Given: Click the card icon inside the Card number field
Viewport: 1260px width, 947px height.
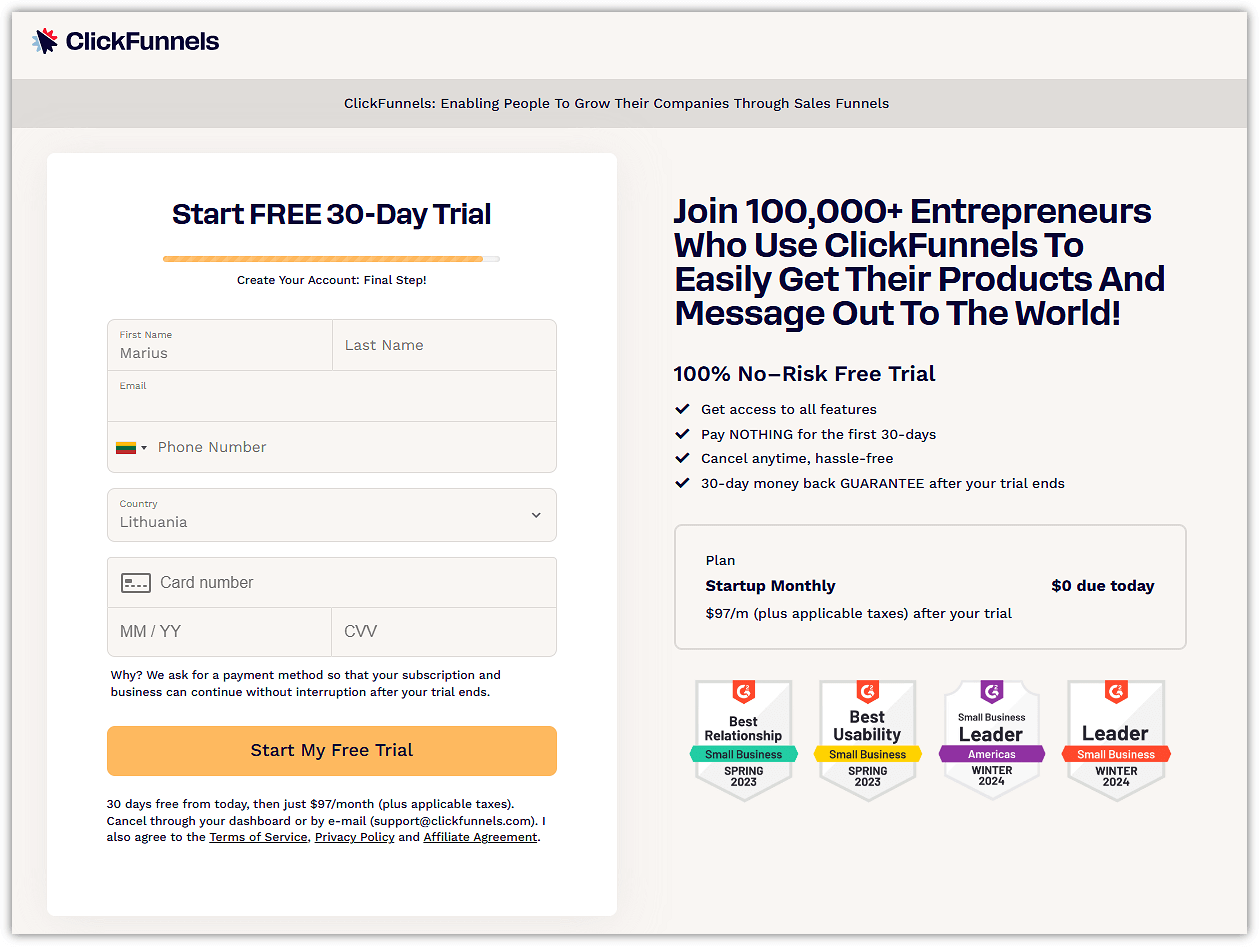Looking at the screenshot, I should pyautogui.click(x=135, y=582).
